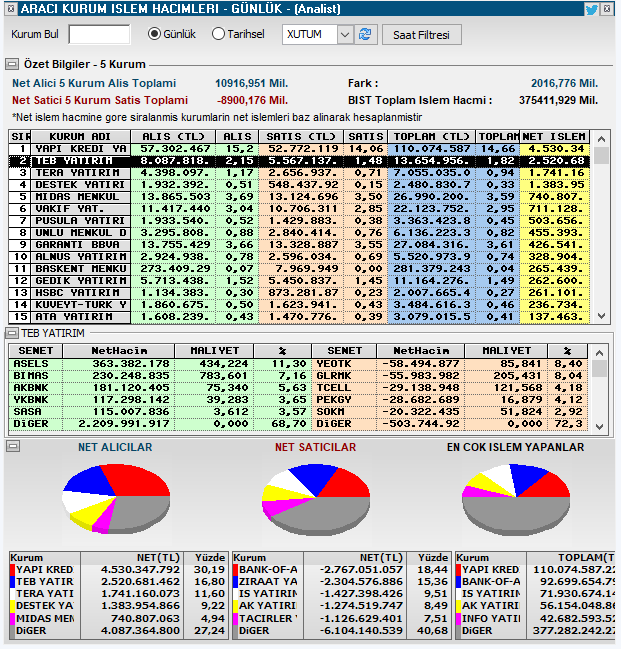621x649 pixels.
Task: Click red swatch beside YAPI KRED in net buyers
Action: tap(12, 570)
